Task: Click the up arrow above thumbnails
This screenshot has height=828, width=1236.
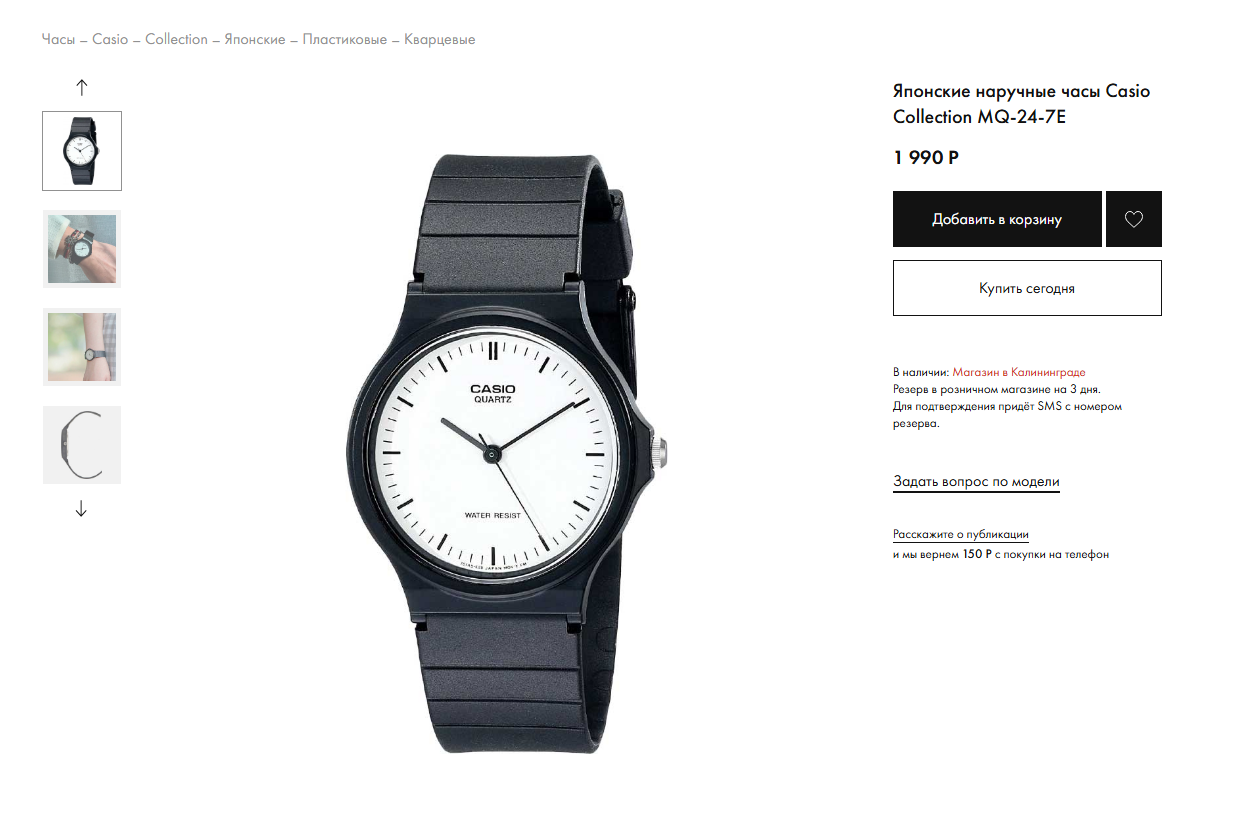Action: click(x=82, y=87)
